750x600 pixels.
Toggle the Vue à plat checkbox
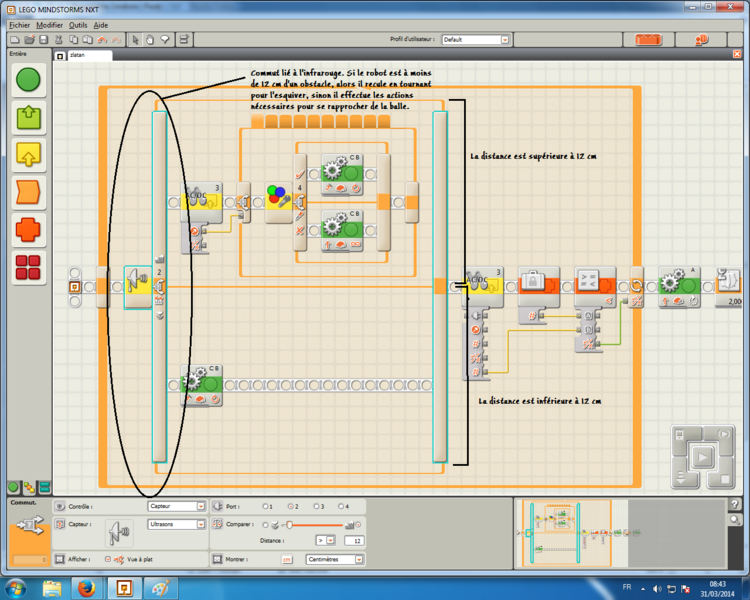pyautogui.click(x=108, y=559)
